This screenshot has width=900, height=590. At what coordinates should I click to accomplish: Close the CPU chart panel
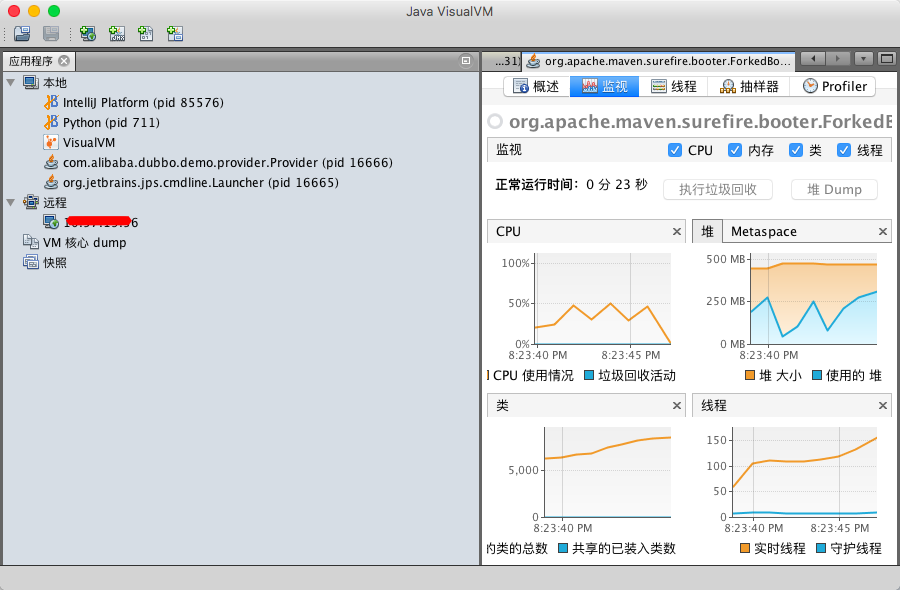point(677,231)
